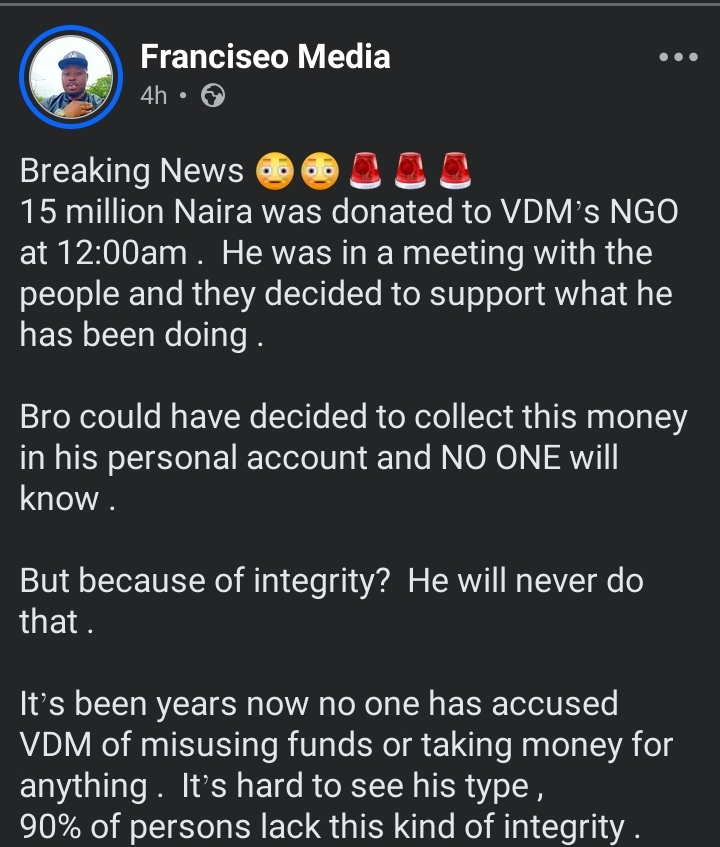Image resolution: width=720 pixels, height=847 pixels.
Task: Open the Franciseo Media page name
Action: (265, 56)
